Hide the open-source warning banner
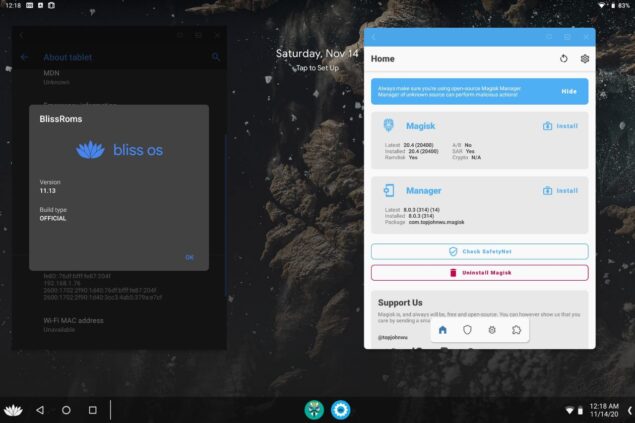635x423 pixels. (568, 91)
